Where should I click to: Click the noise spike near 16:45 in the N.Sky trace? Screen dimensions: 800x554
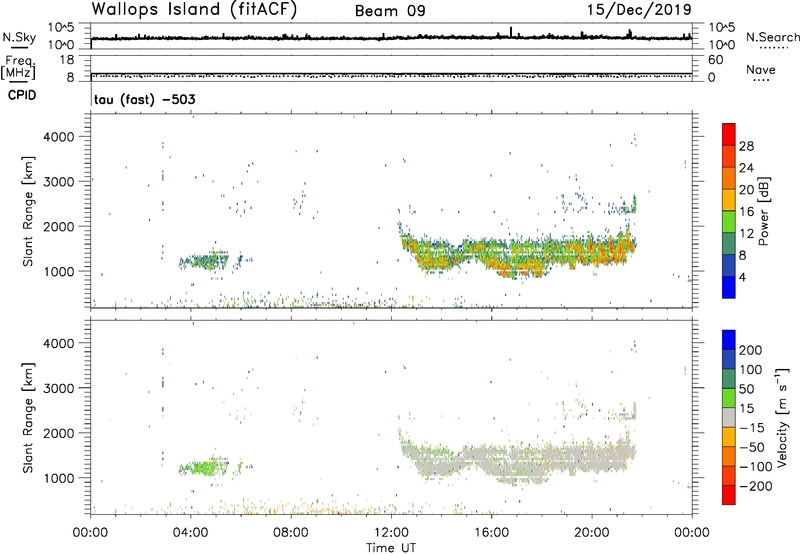pos(511,32)
